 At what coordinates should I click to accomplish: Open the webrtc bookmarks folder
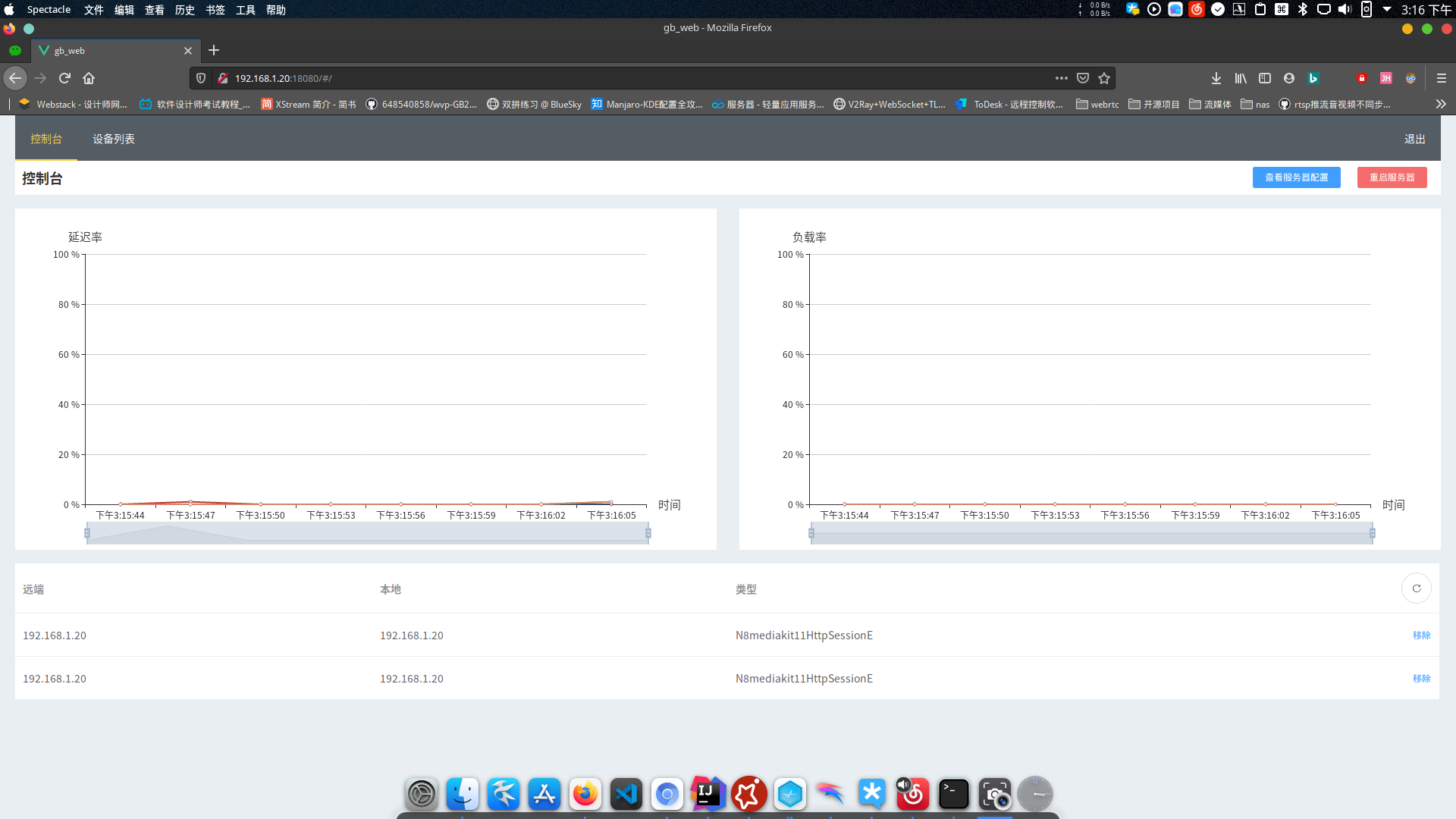[1097, 104]
